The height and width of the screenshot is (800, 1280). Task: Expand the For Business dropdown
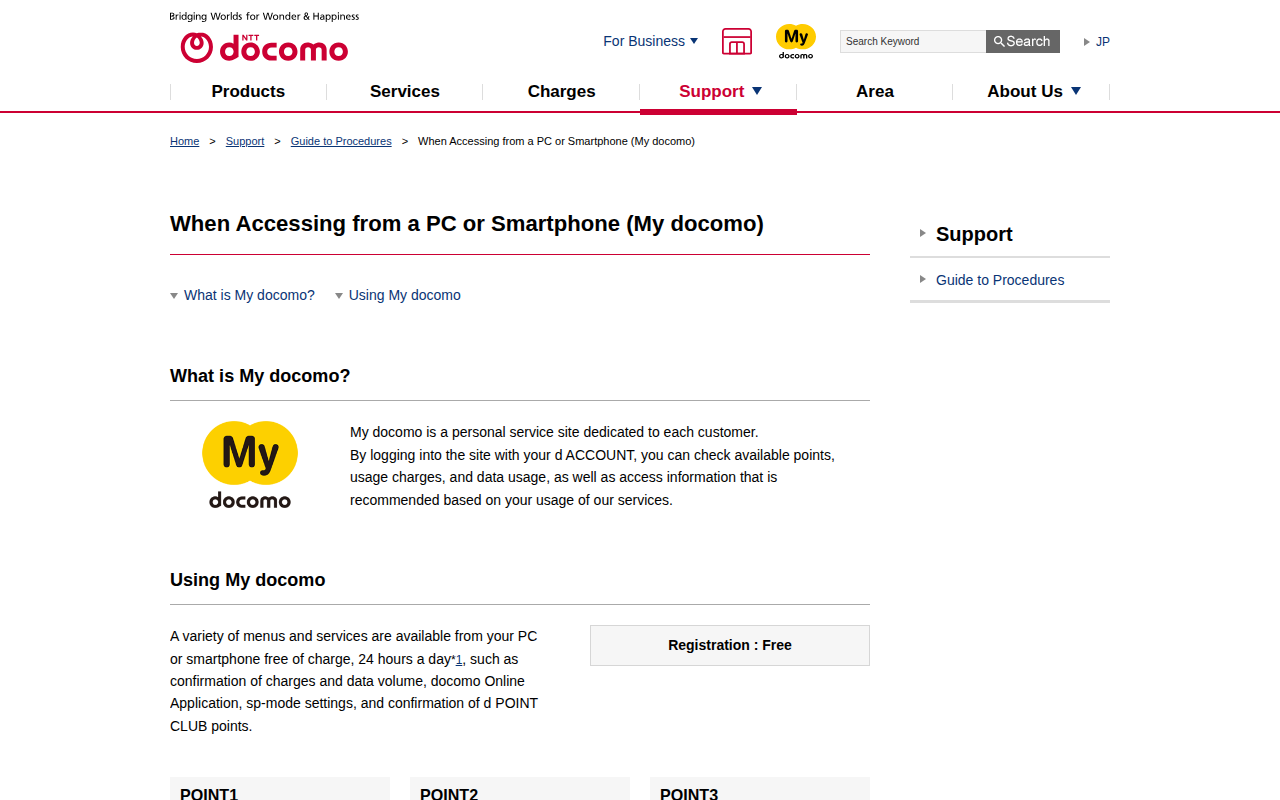650,41
